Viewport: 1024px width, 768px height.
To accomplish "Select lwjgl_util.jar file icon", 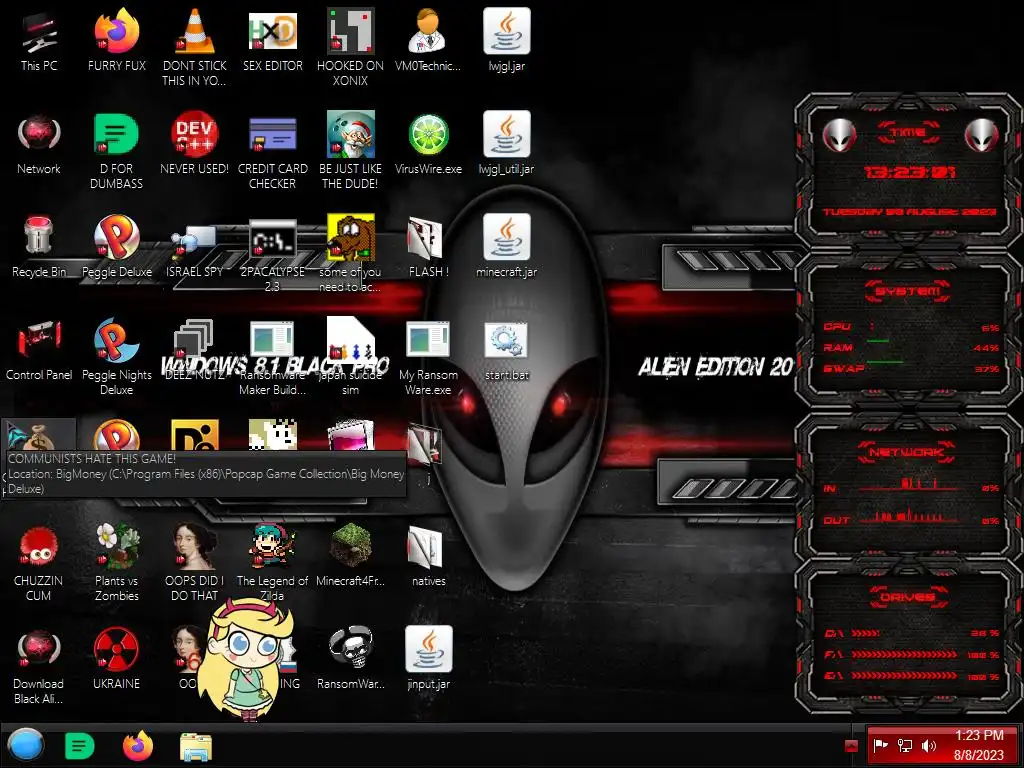I will [x=506, y=135].
